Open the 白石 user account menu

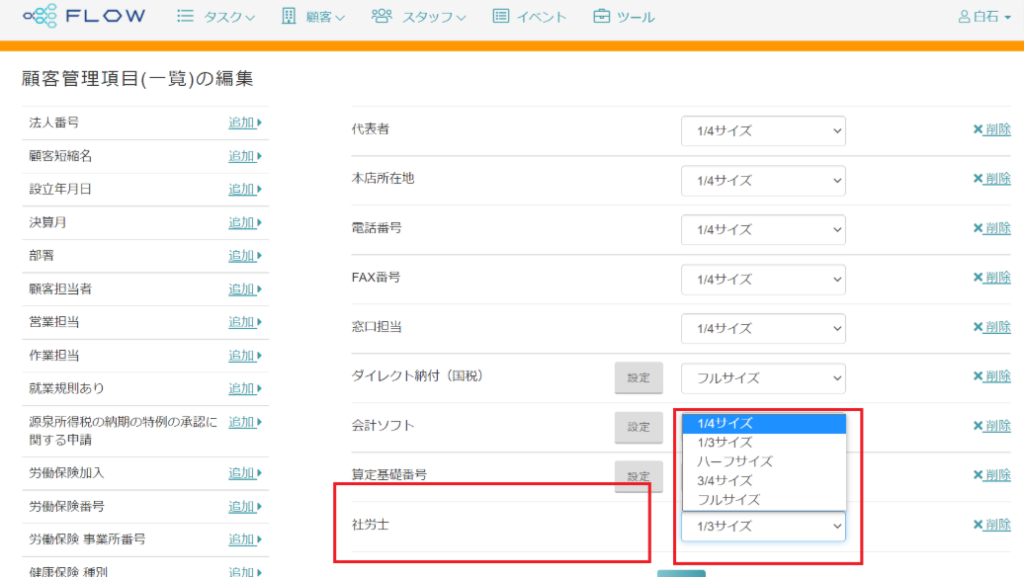[x=984, y=17]
